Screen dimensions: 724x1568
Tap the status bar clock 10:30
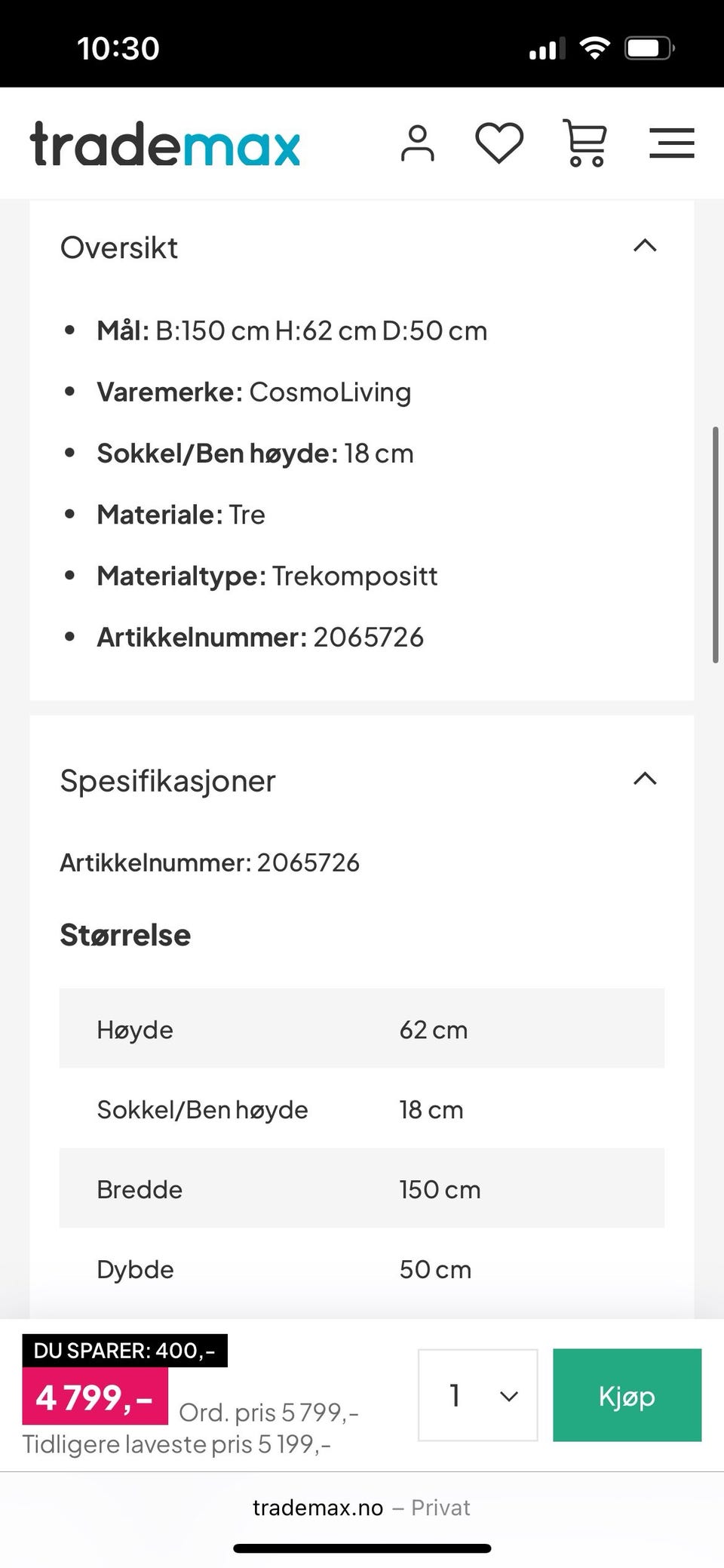coord(118,49)
